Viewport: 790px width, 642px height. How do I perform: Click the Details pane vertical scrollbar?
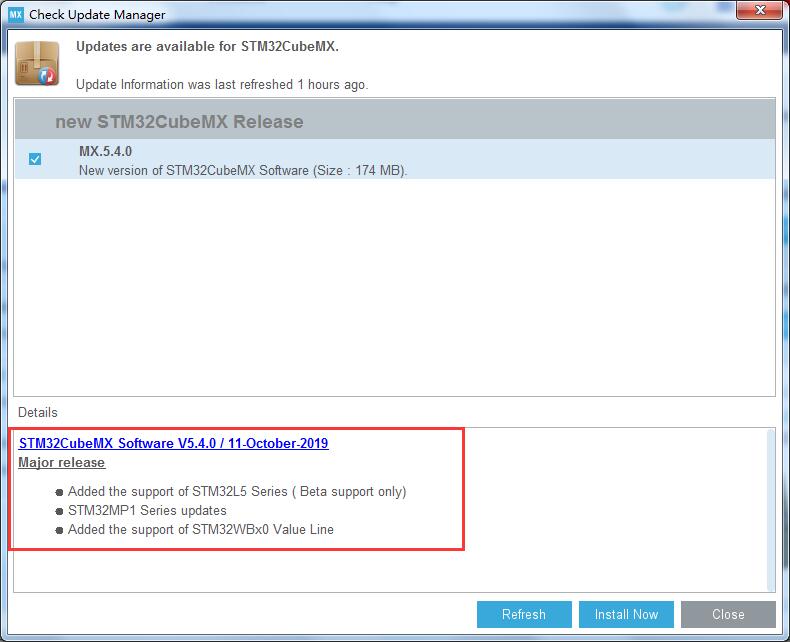pyautogui.click(x=771, y=510)
